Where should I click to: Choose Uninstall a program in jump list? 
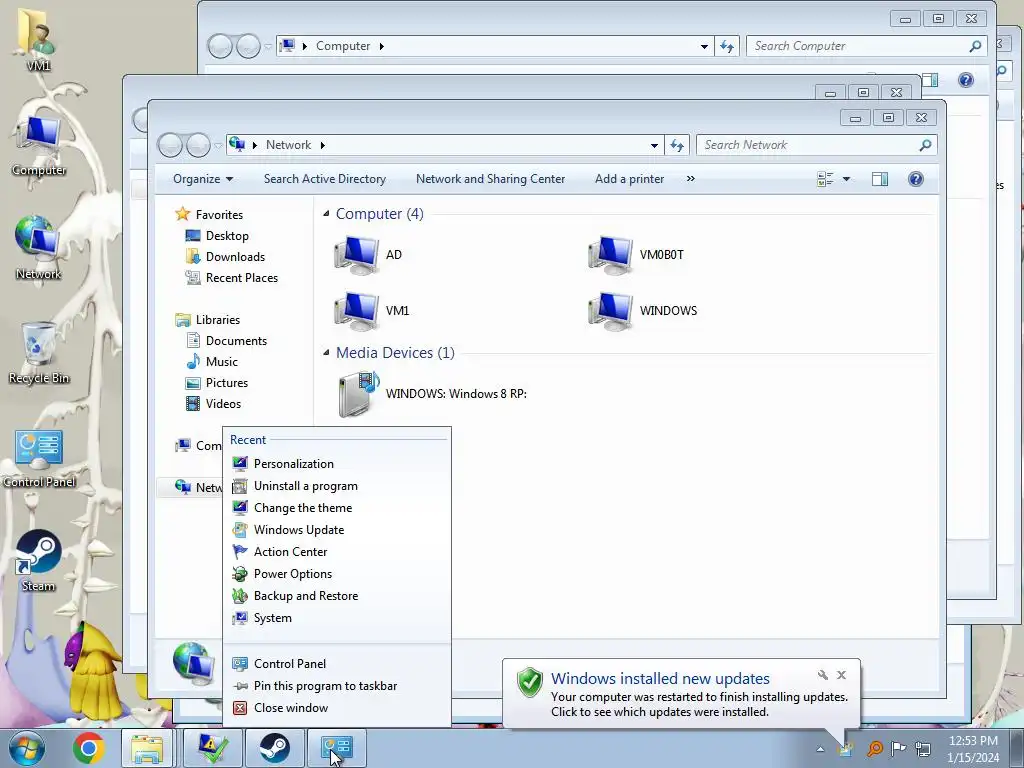[337, 486]
